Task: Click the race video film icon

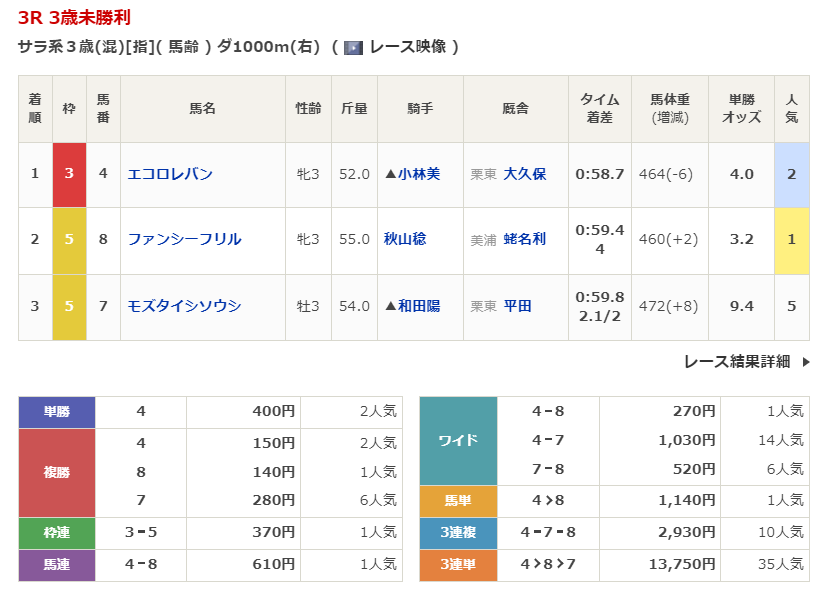Action: pos(352,47)
